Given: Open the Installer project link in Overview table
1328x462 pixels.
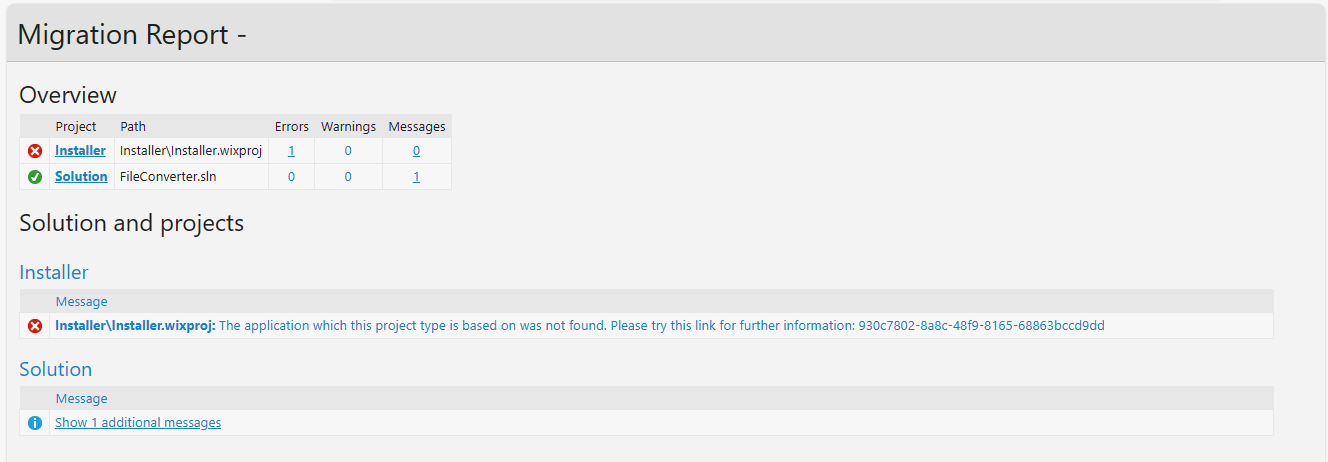Looking at the screenshot, I should [x=80, y=151].
